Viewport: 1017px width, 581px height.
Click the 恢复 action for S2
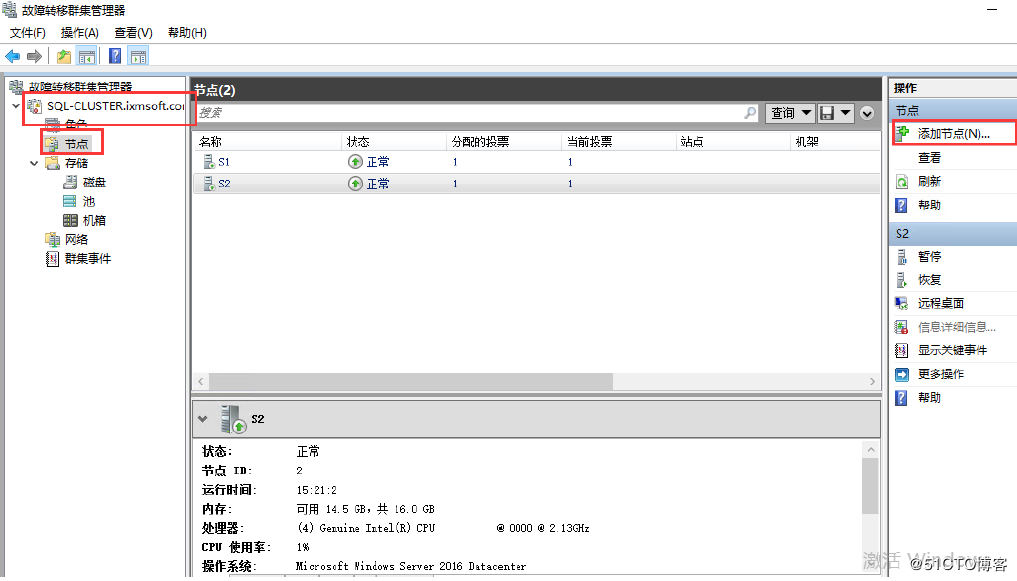coord(929,280)
